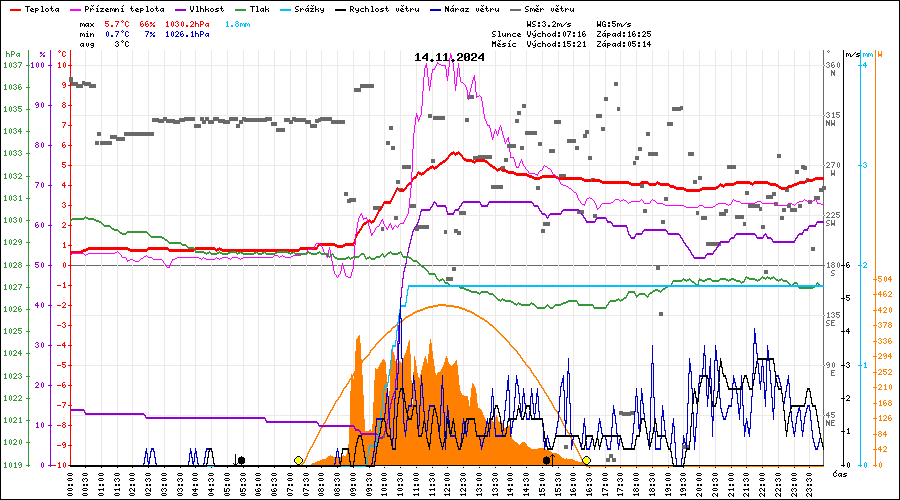Click the black moonset marker near 05:30
The width and height of the screenshot is (900, 500).
(241, 460)
